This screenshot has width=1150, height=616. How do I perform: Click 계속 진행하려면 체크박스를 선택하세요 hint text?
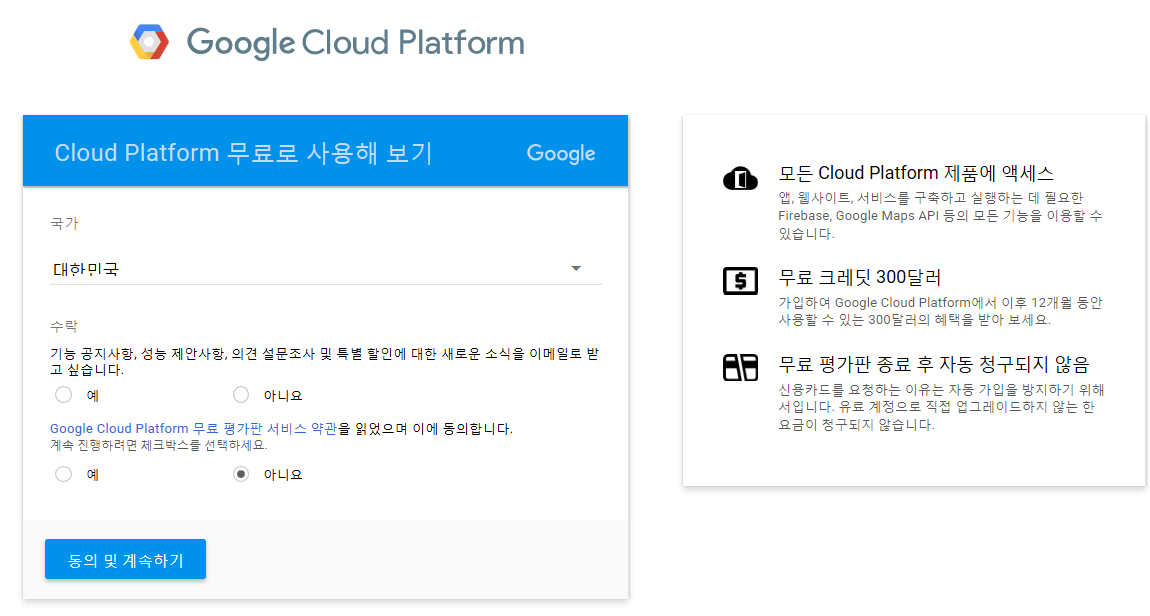[158, 445]
